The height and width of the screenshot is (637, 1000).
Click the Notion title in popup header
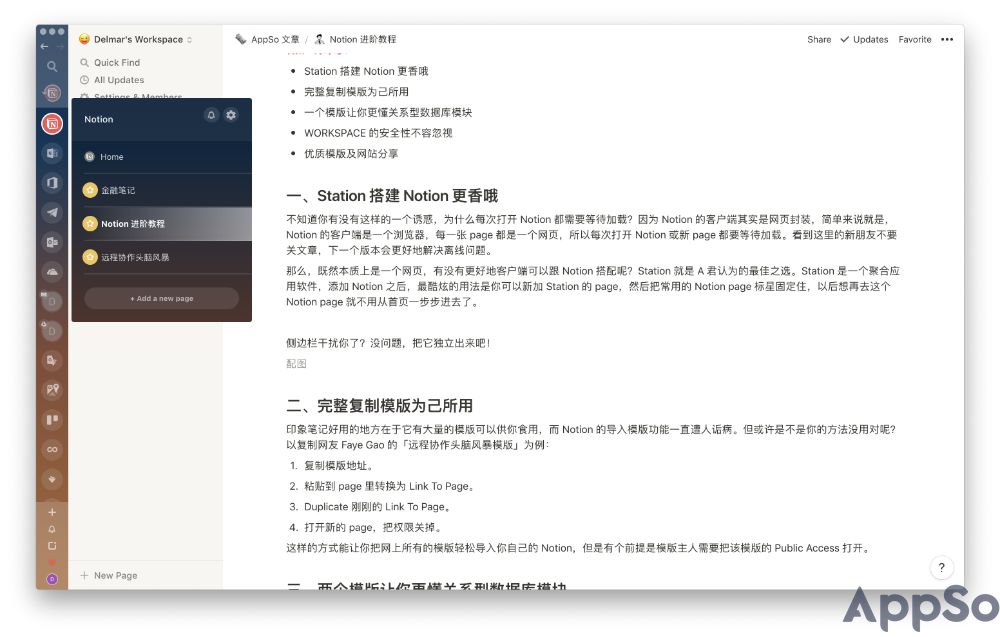tap(99, 119)
